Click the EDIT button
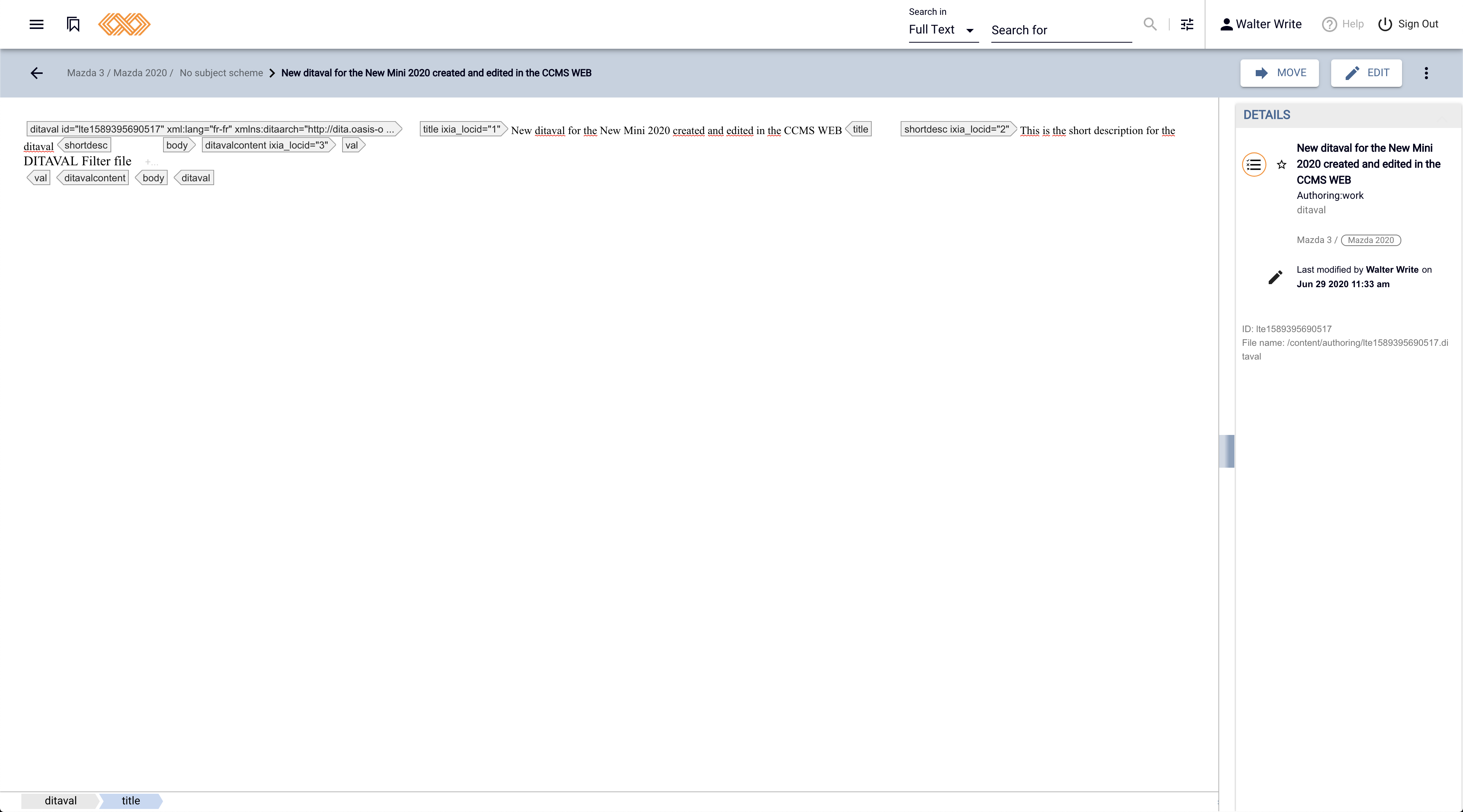The height and width of the screenshot is (812, 1463). 1367,73
